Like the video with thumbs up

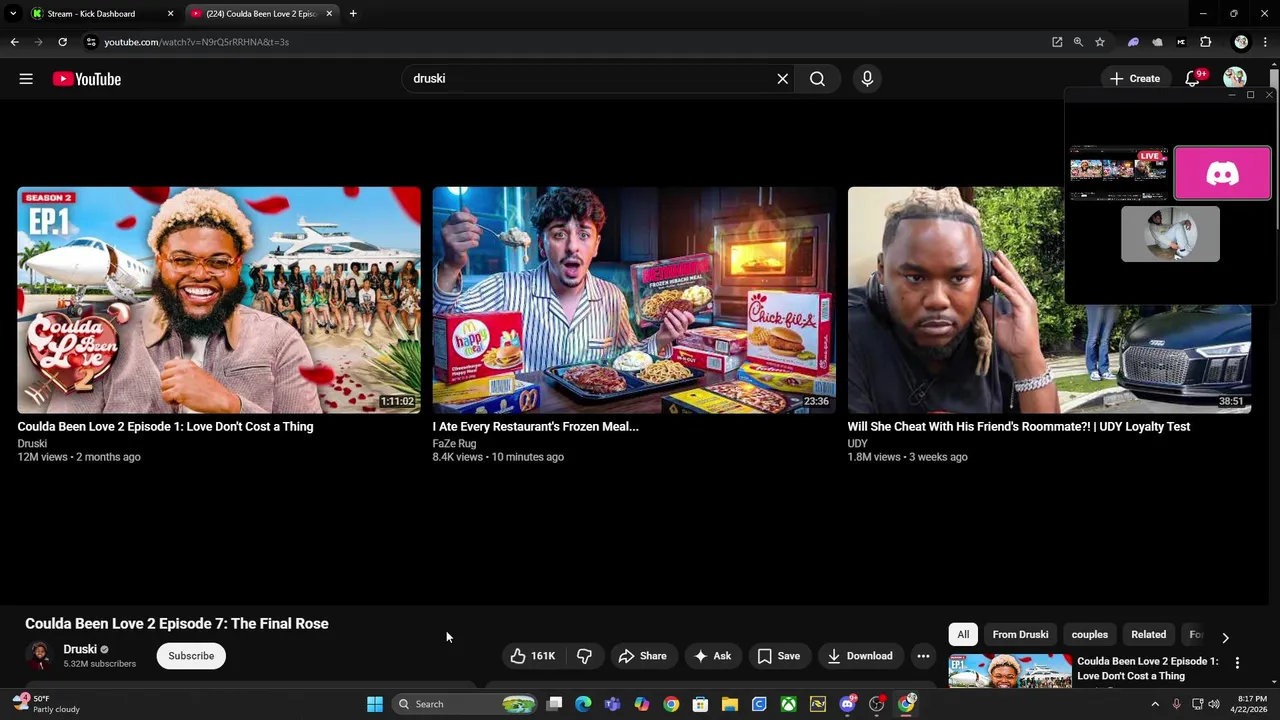coord(531,656)
